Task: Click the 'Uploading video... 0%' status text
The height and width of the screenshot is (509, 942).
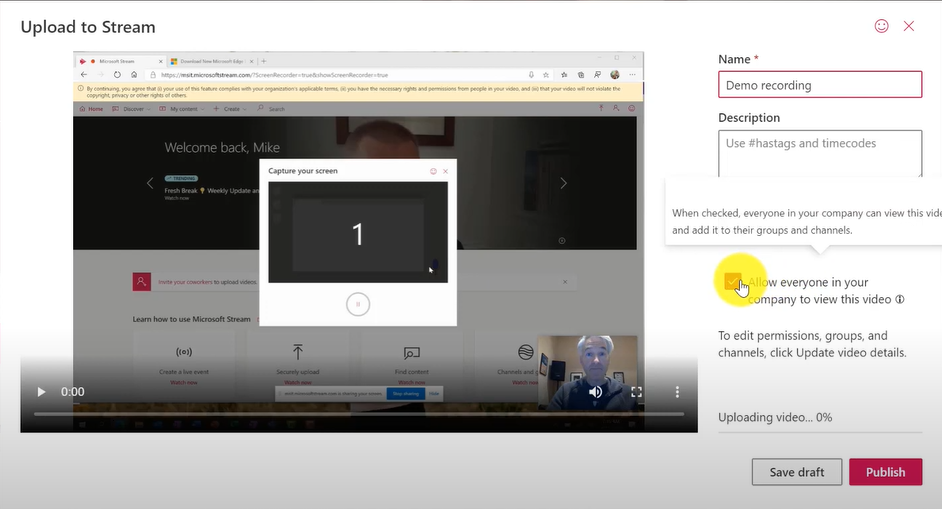Action: click(775, 417)
